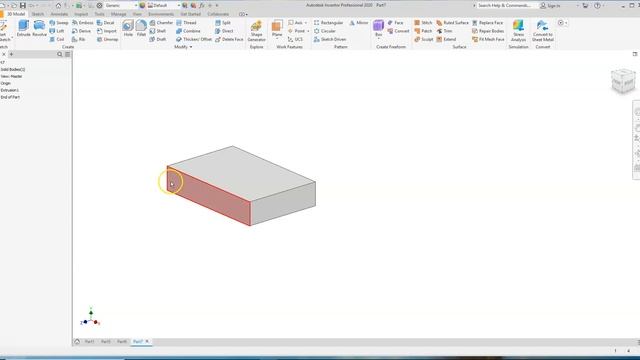Create a freeform Box

(378, 28)
